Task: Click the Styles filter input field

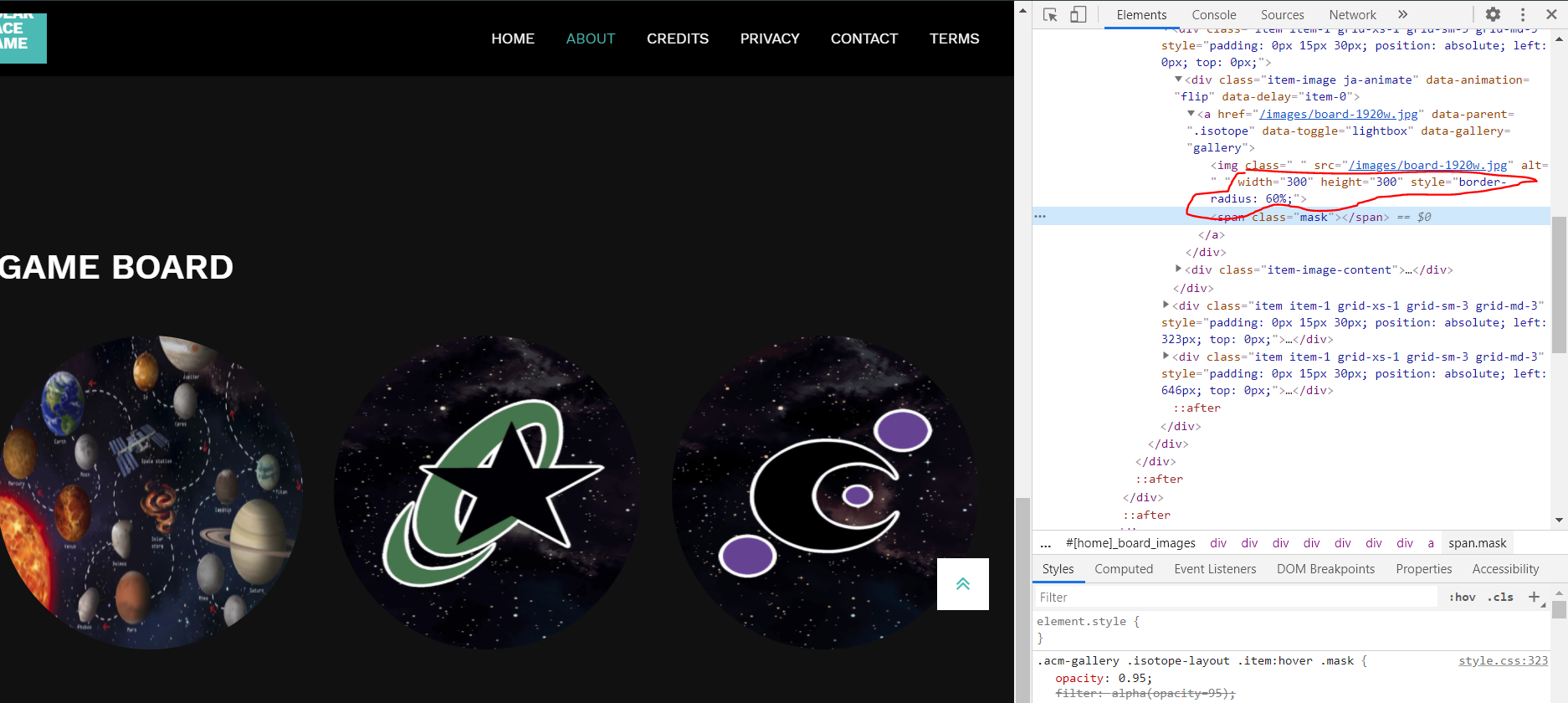Action: (1235, 598)
